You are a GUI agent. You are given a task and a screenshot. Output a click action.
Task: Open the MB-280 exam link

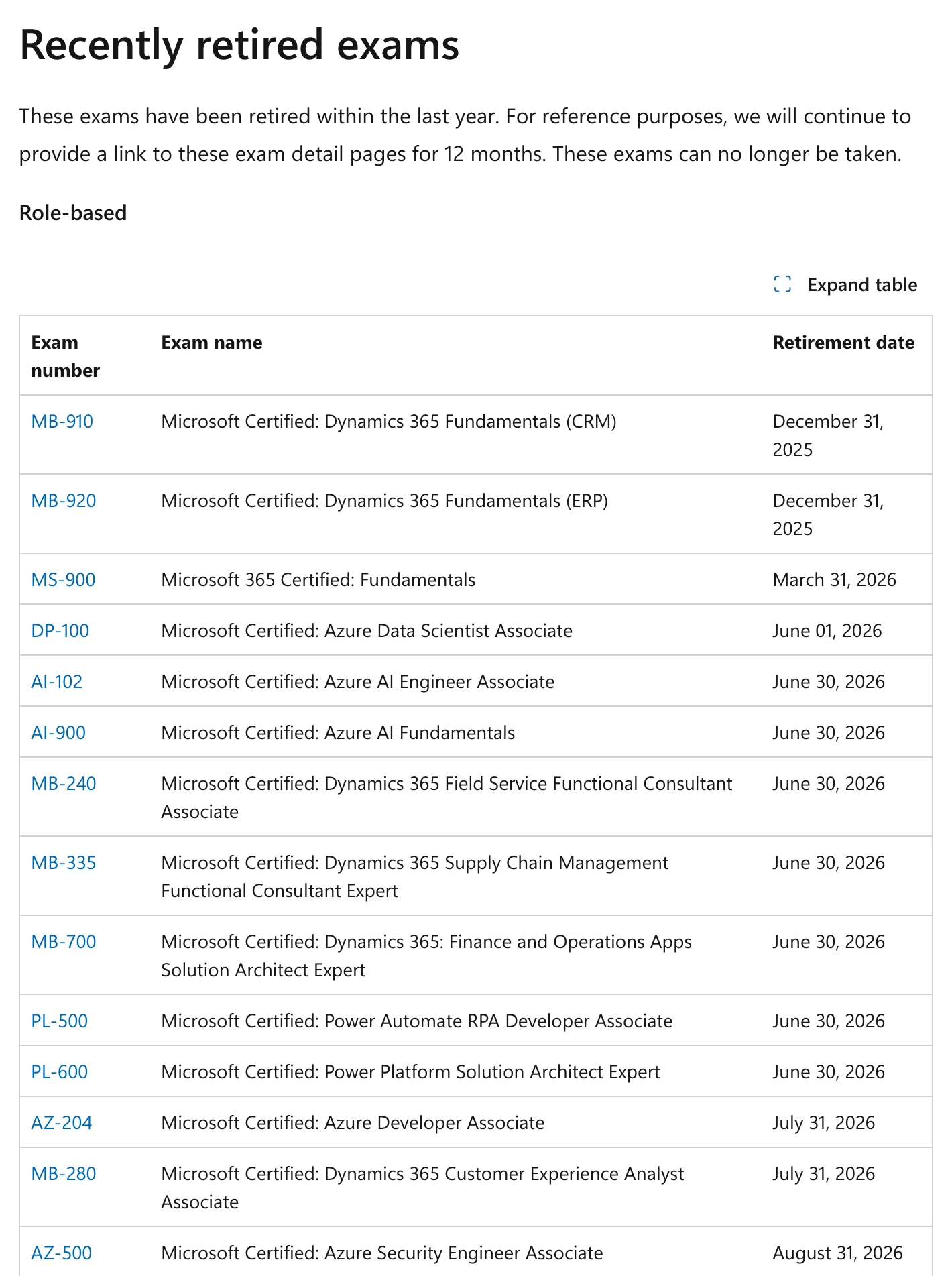[x=64, y=1174]
